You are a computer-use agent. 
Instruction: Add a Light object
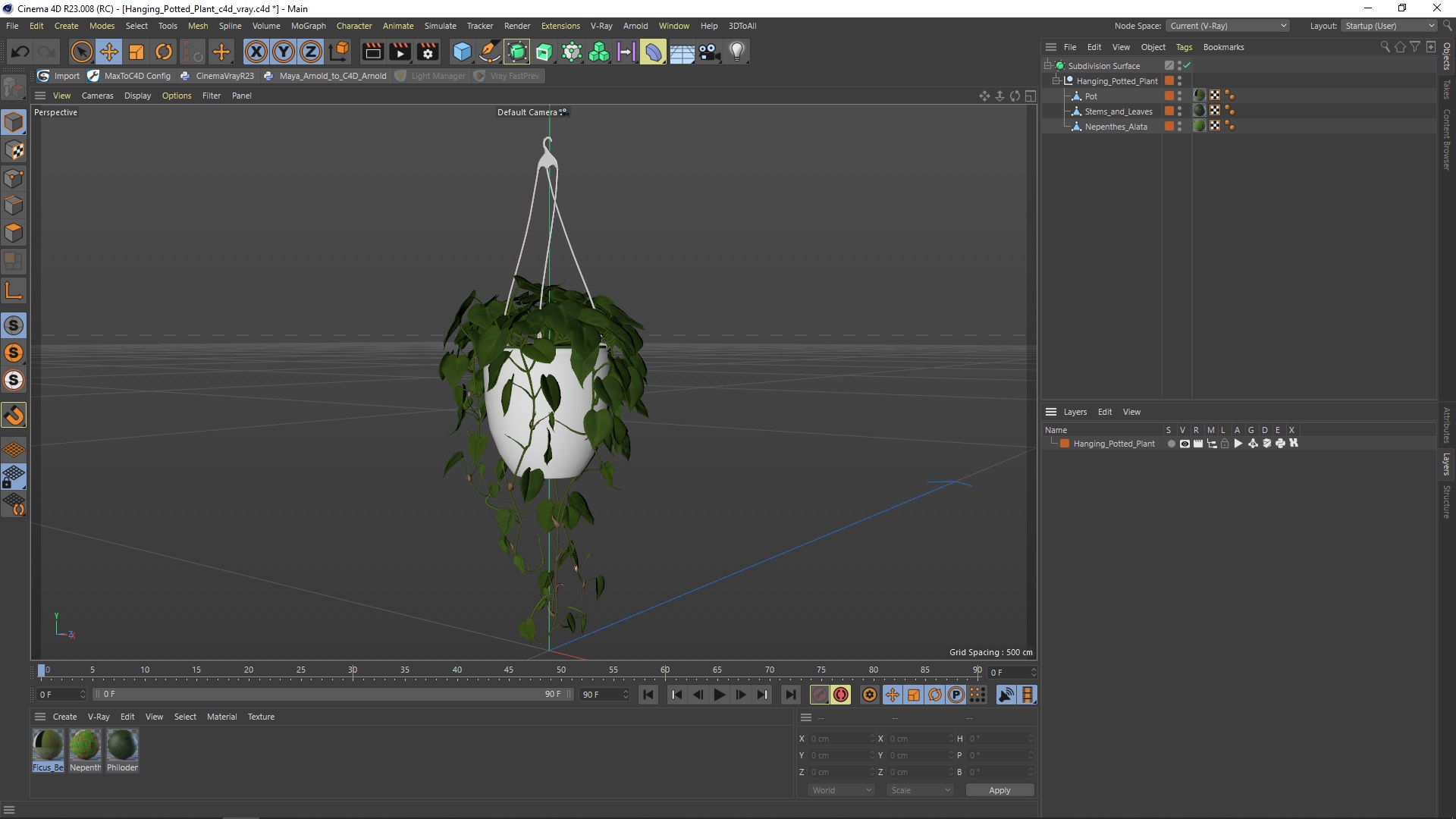pyautogui.click(x=736, y=52)
